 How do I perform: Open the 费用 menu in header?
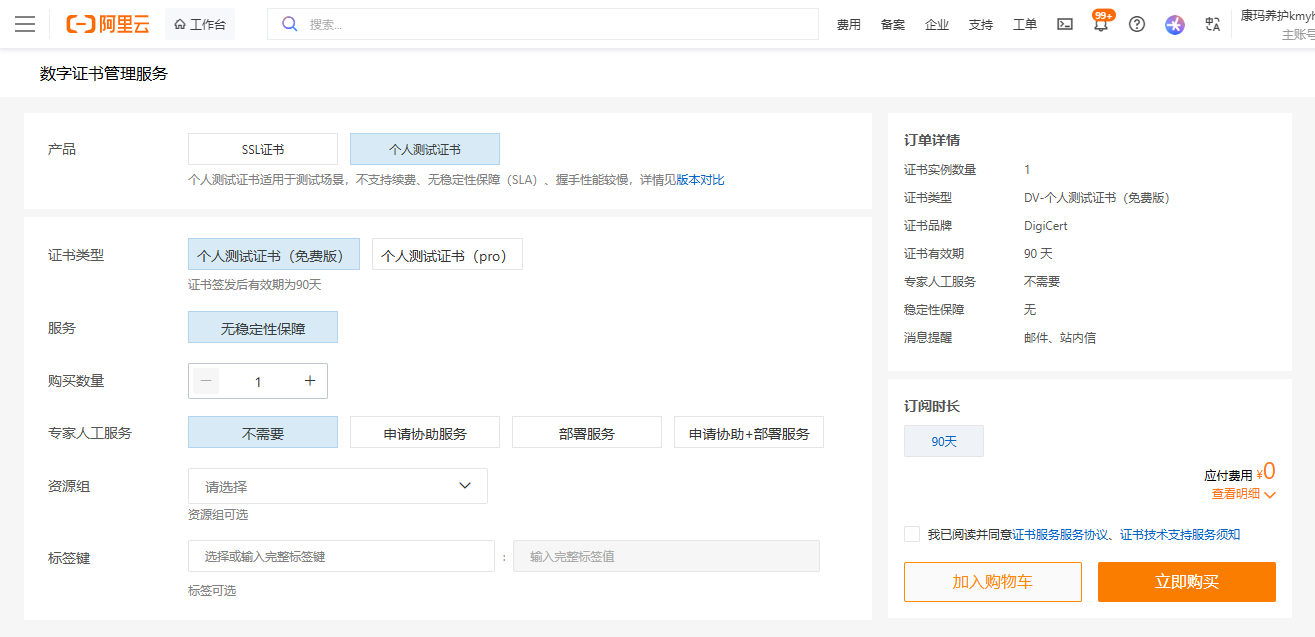(848, 25)
